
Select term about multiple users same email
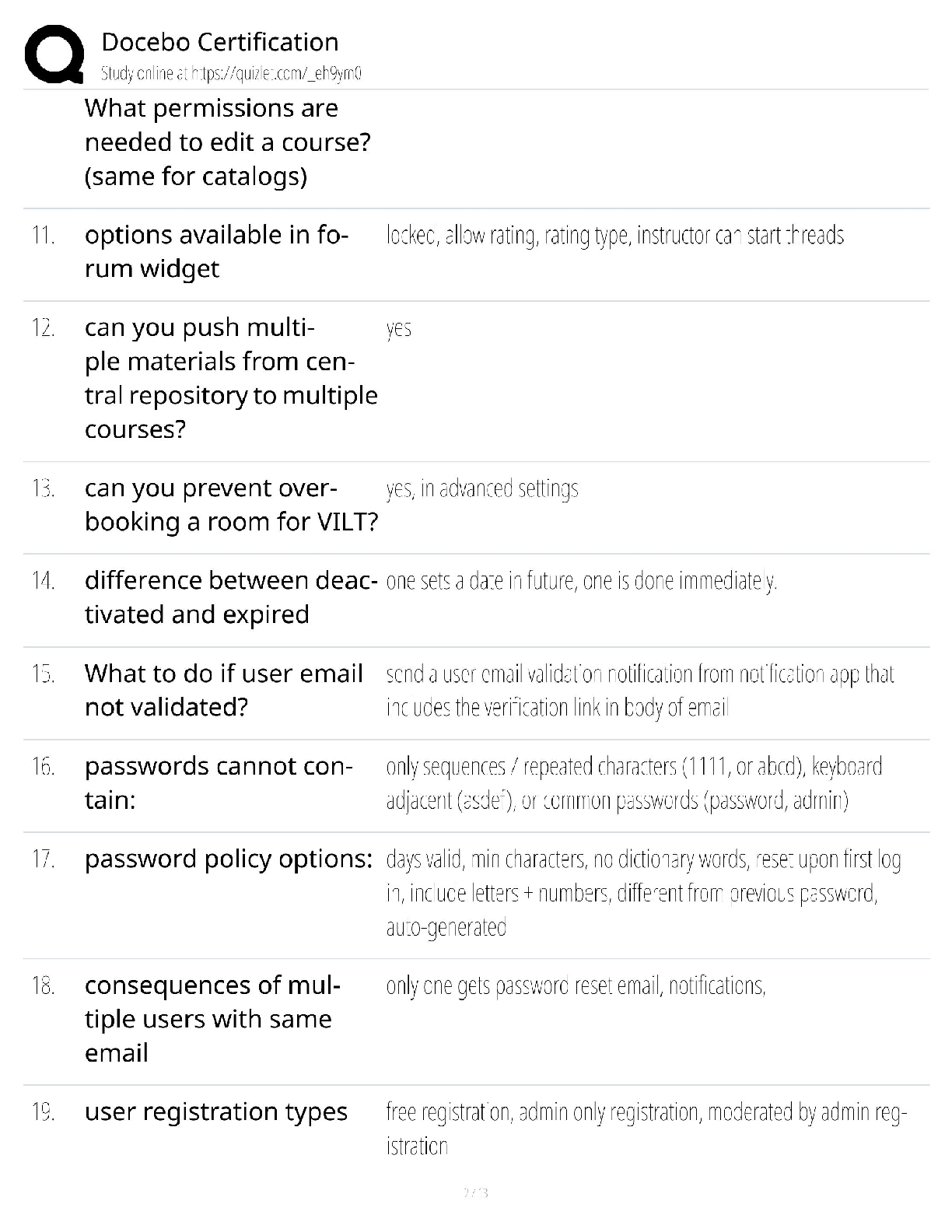212,1019
